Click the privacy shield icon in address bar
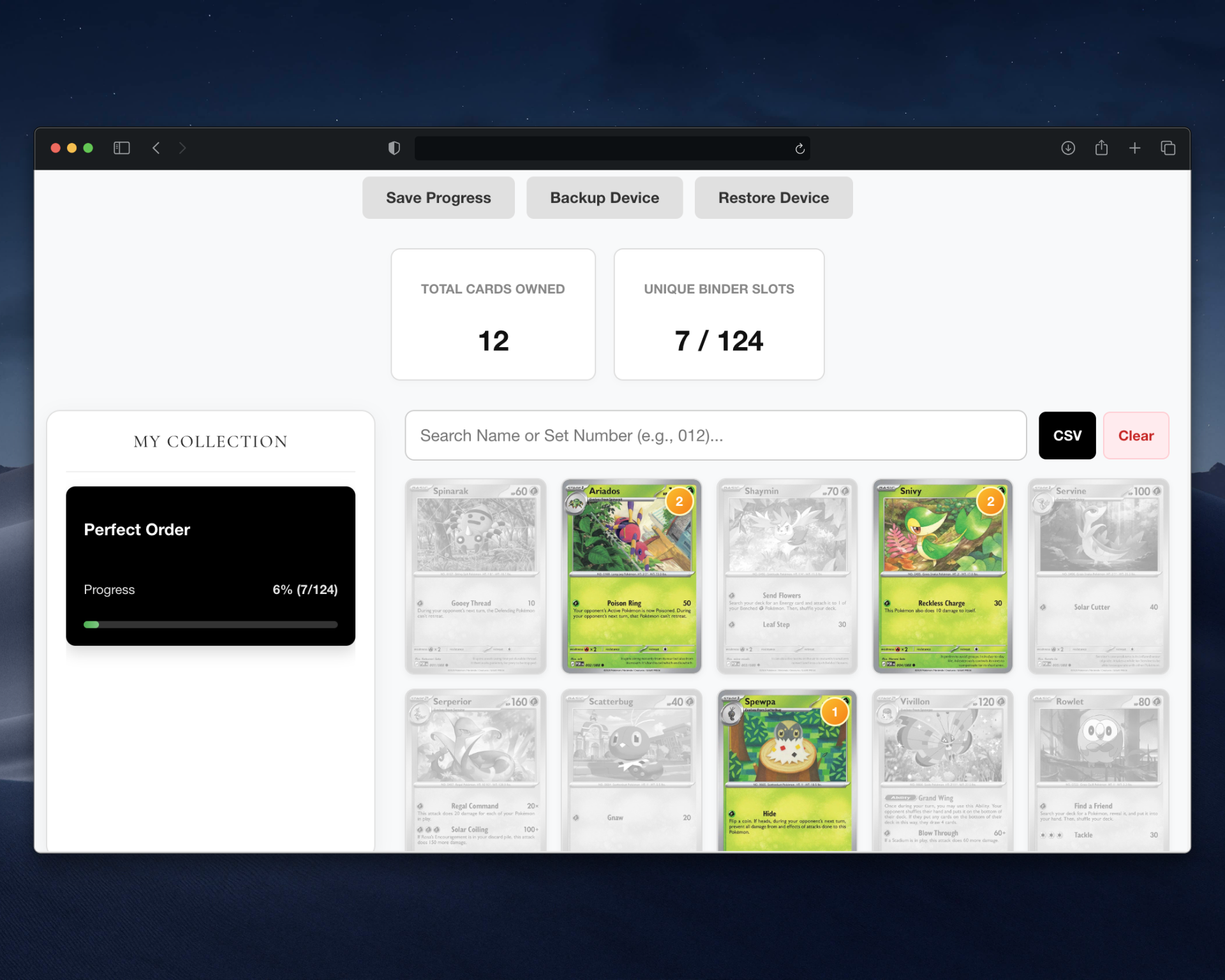The height and width of the screenshot is (980, 1225). pyautogui.click(x=394, y=147)
